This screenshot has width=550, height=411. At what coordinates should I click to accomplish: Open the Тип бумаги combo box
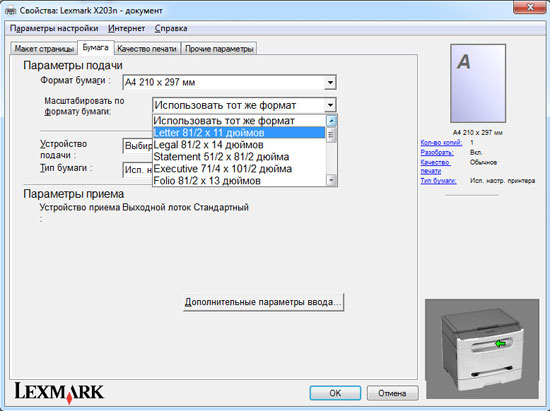tap(138, 170)
